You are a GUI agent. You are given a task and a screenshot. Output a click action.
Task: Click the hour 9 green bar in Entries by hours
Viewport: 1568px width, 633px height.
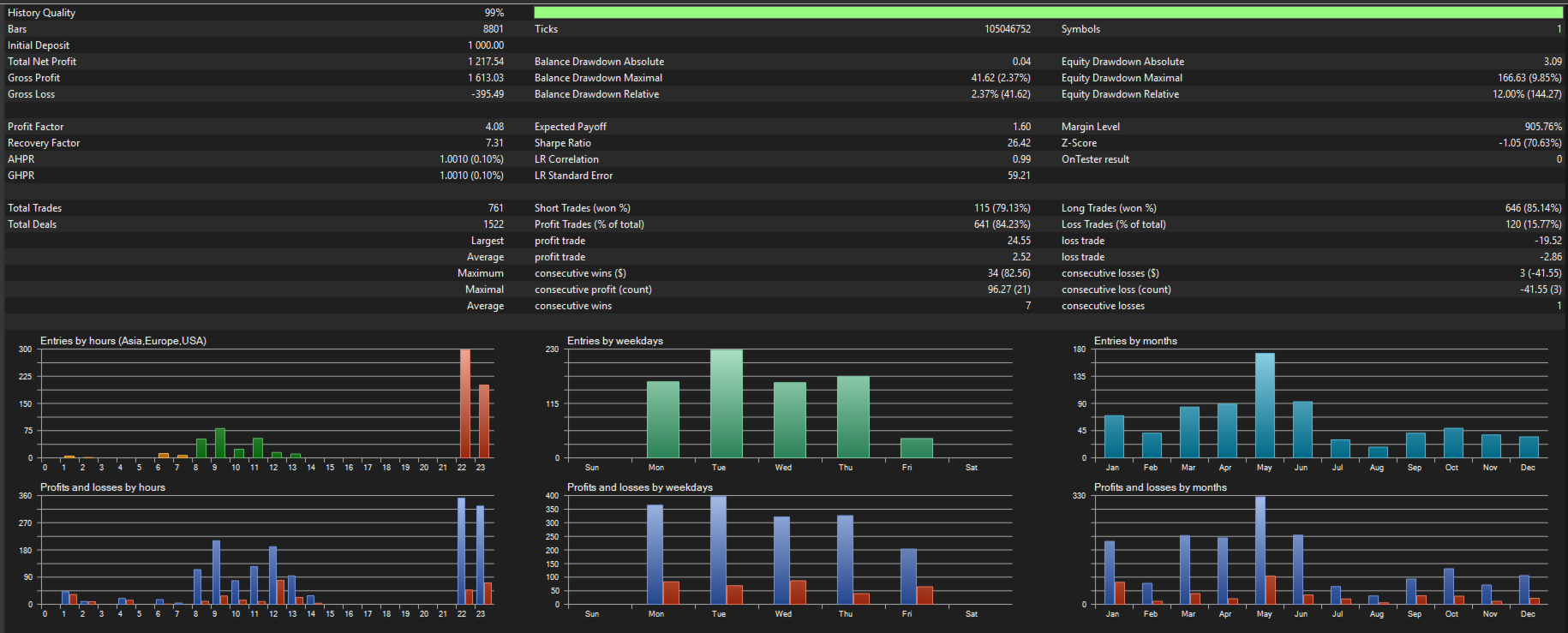click(220, 444)
